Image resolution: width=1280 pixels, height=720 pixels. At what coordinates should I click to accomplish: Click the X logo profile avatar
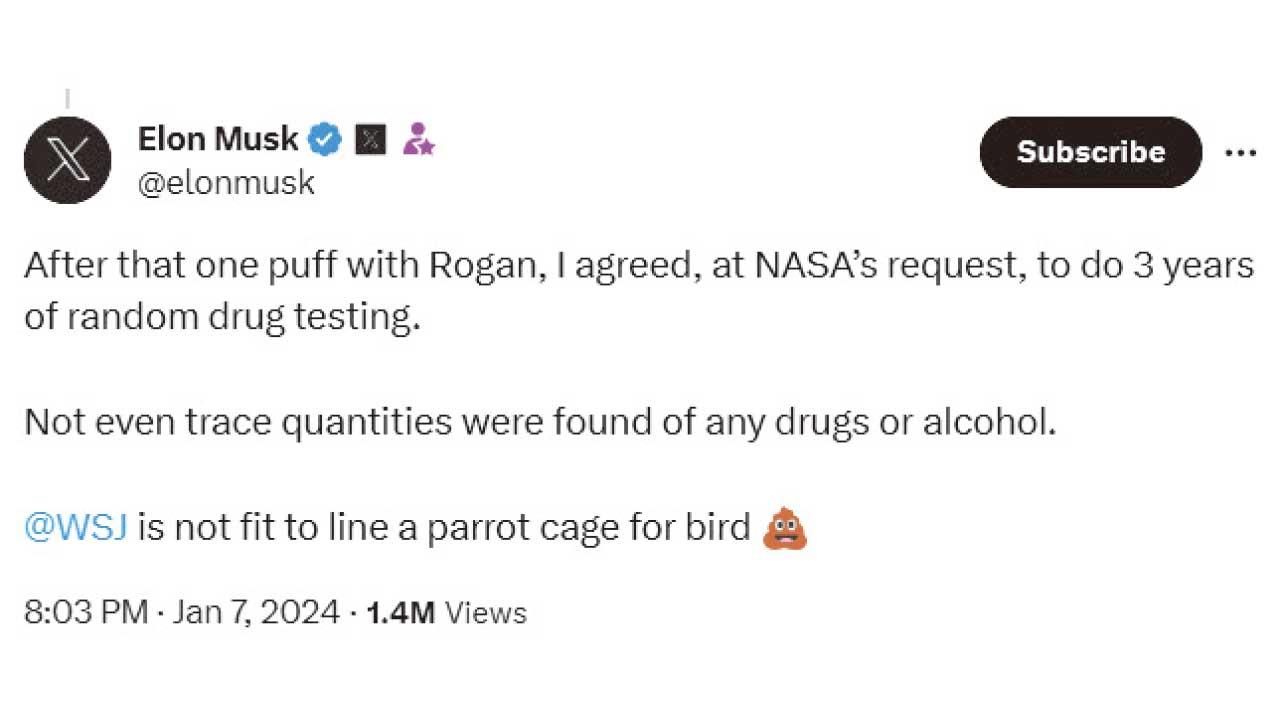point(67,160)
